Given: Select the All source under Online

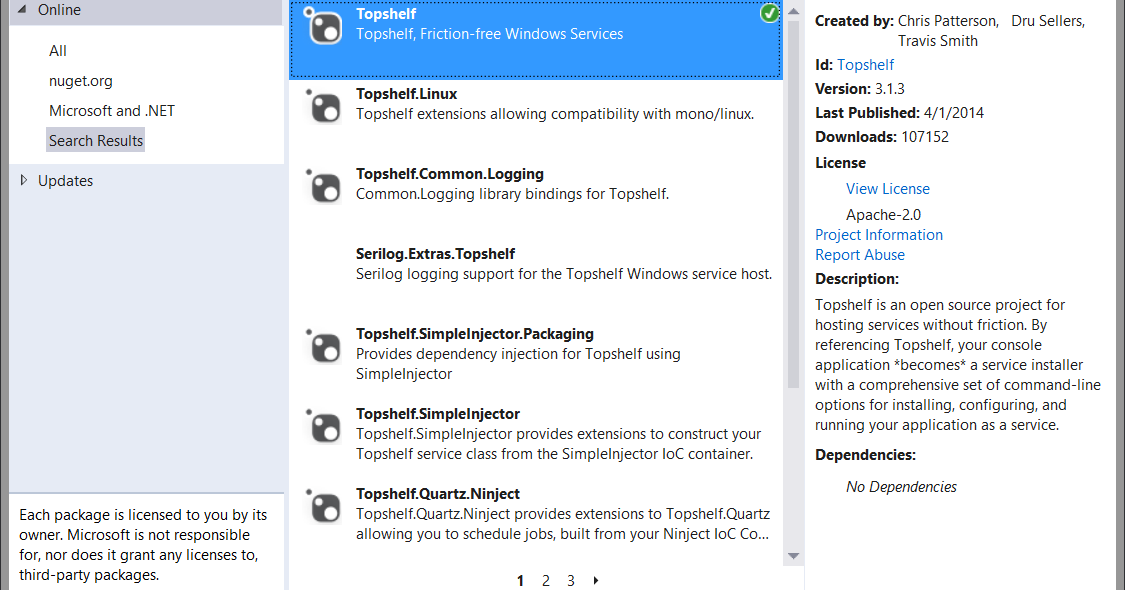Looking at the screenshot, I should (x=58, y=51).
